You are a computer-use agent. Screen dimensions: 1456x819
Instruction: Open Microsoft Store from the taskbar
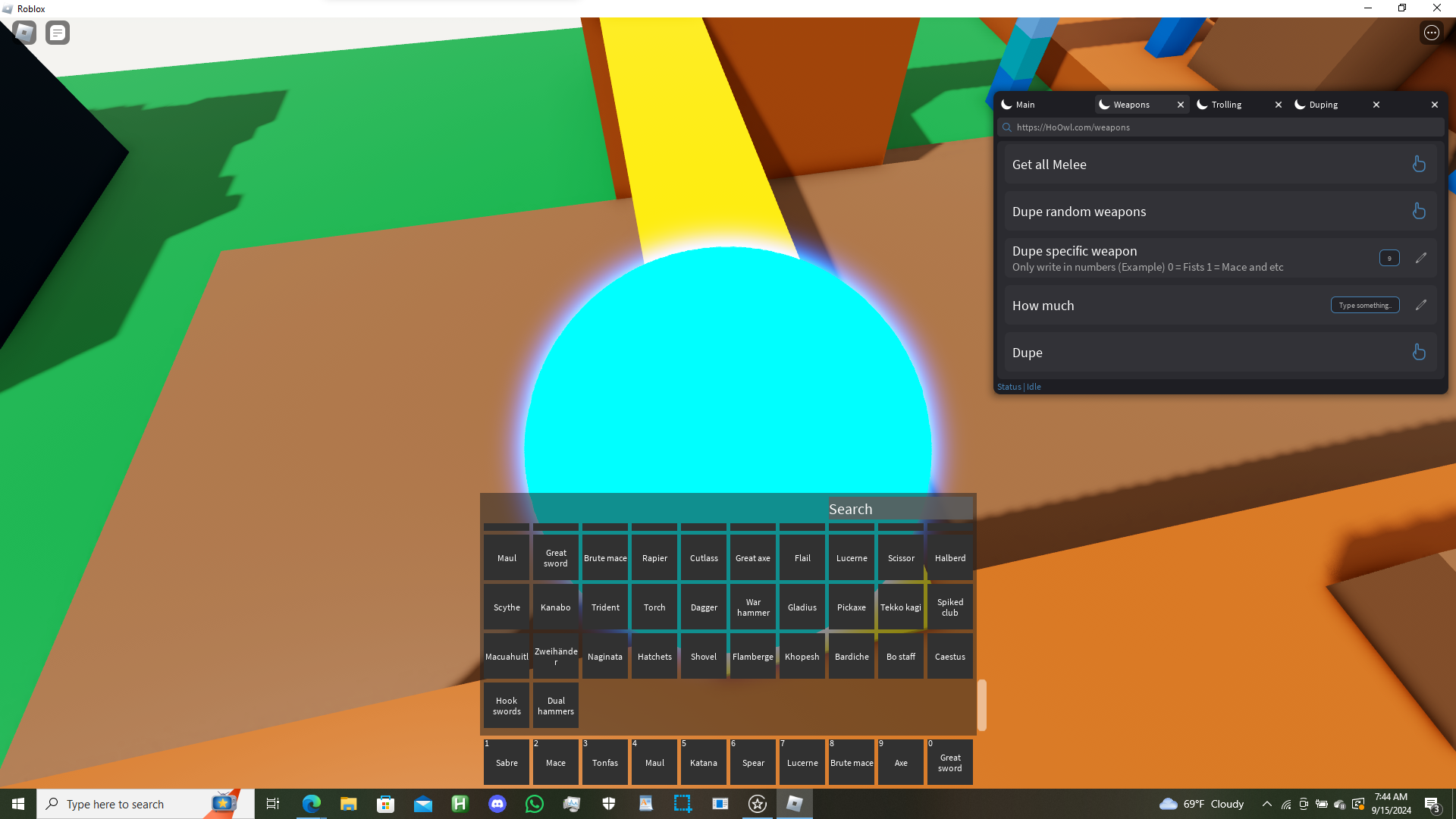(385, 804)
